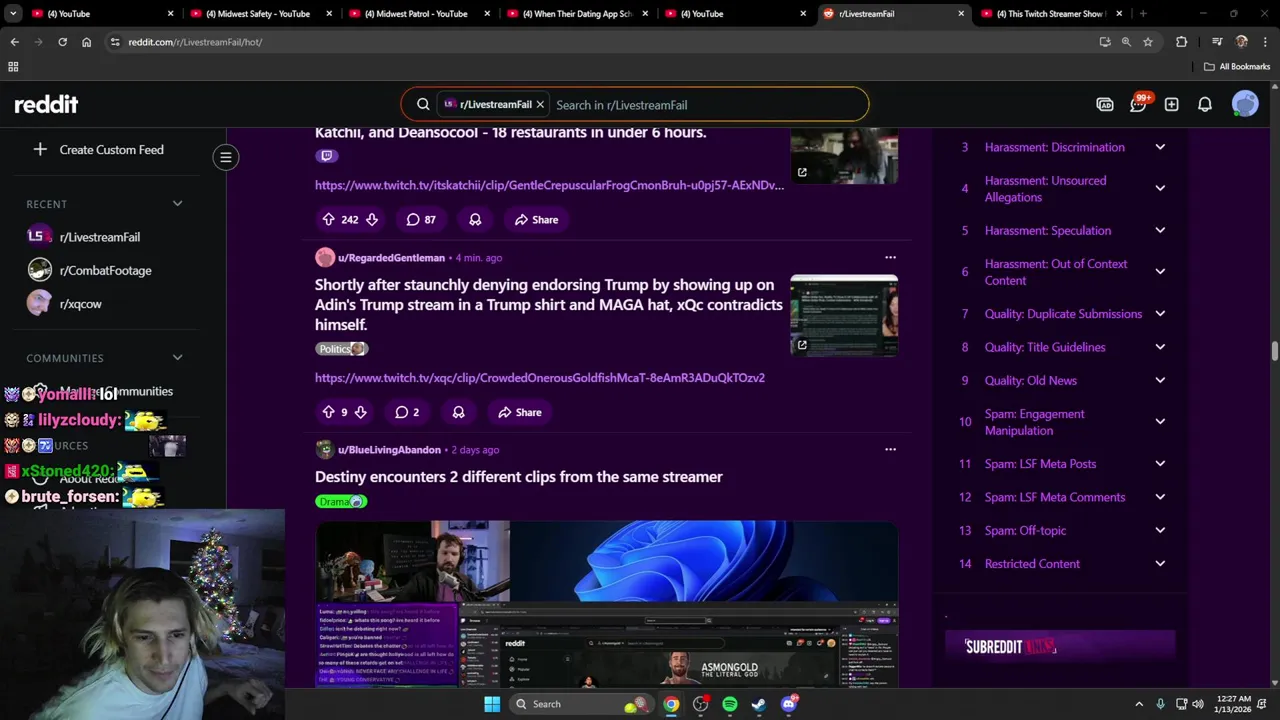Open the Destiny post image preview
1280x720 pixels.
click(x=606, y=603)
